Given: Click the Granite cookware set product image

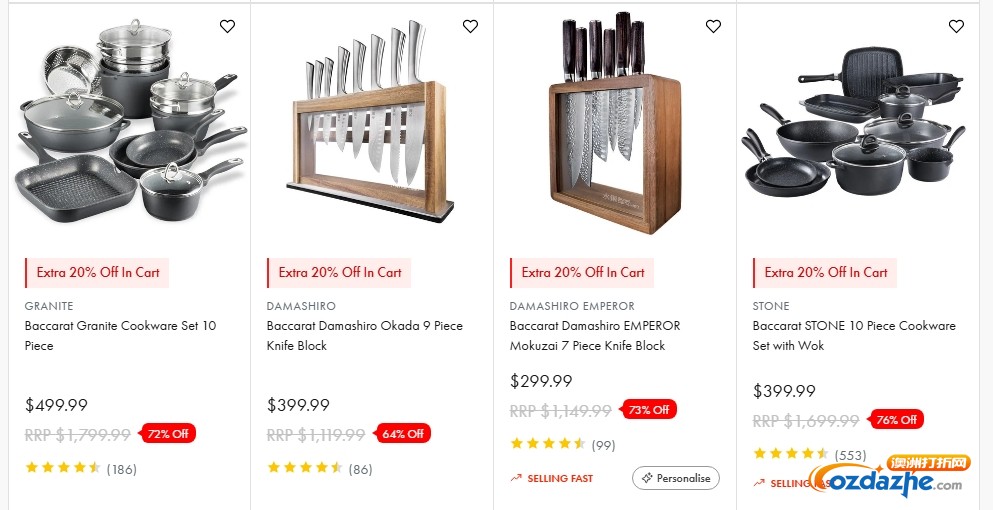Looking at the screenshot, I should 128,125.
